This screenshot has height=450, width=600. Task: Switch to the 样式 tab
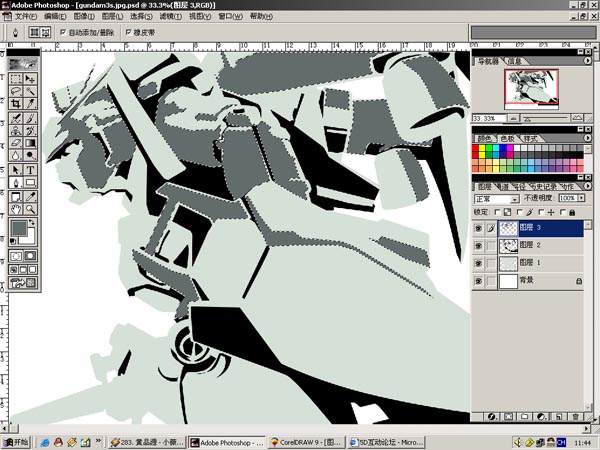point(530,138)
